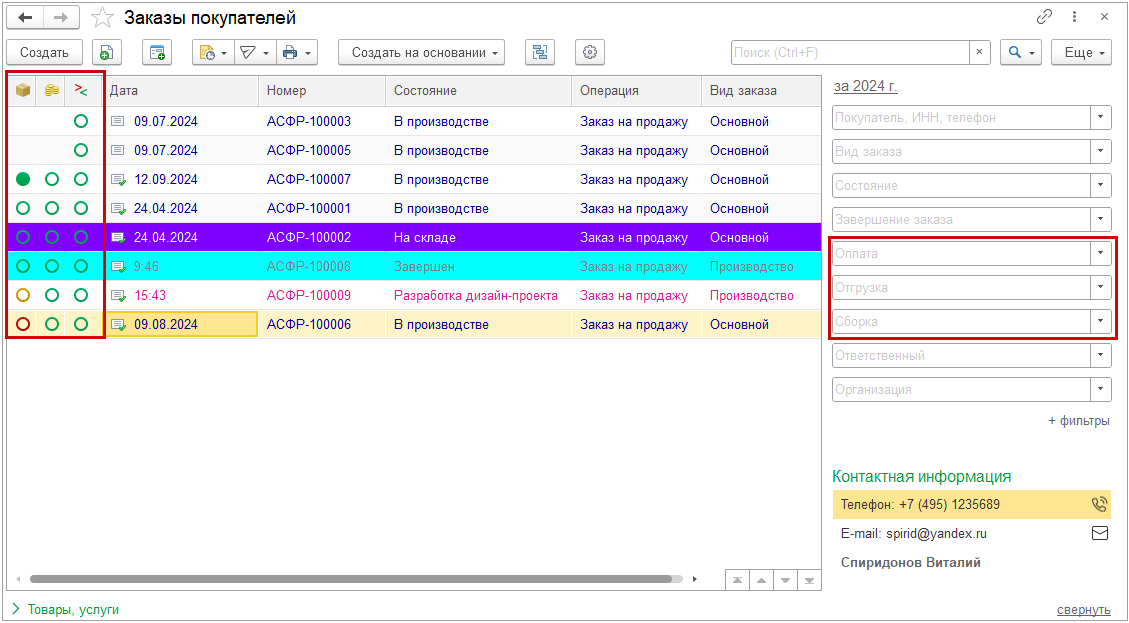This screenshot has width=1129, height=623.
Task: Click the filled green circle for АСФР-100007
Action: pos(23,179)
